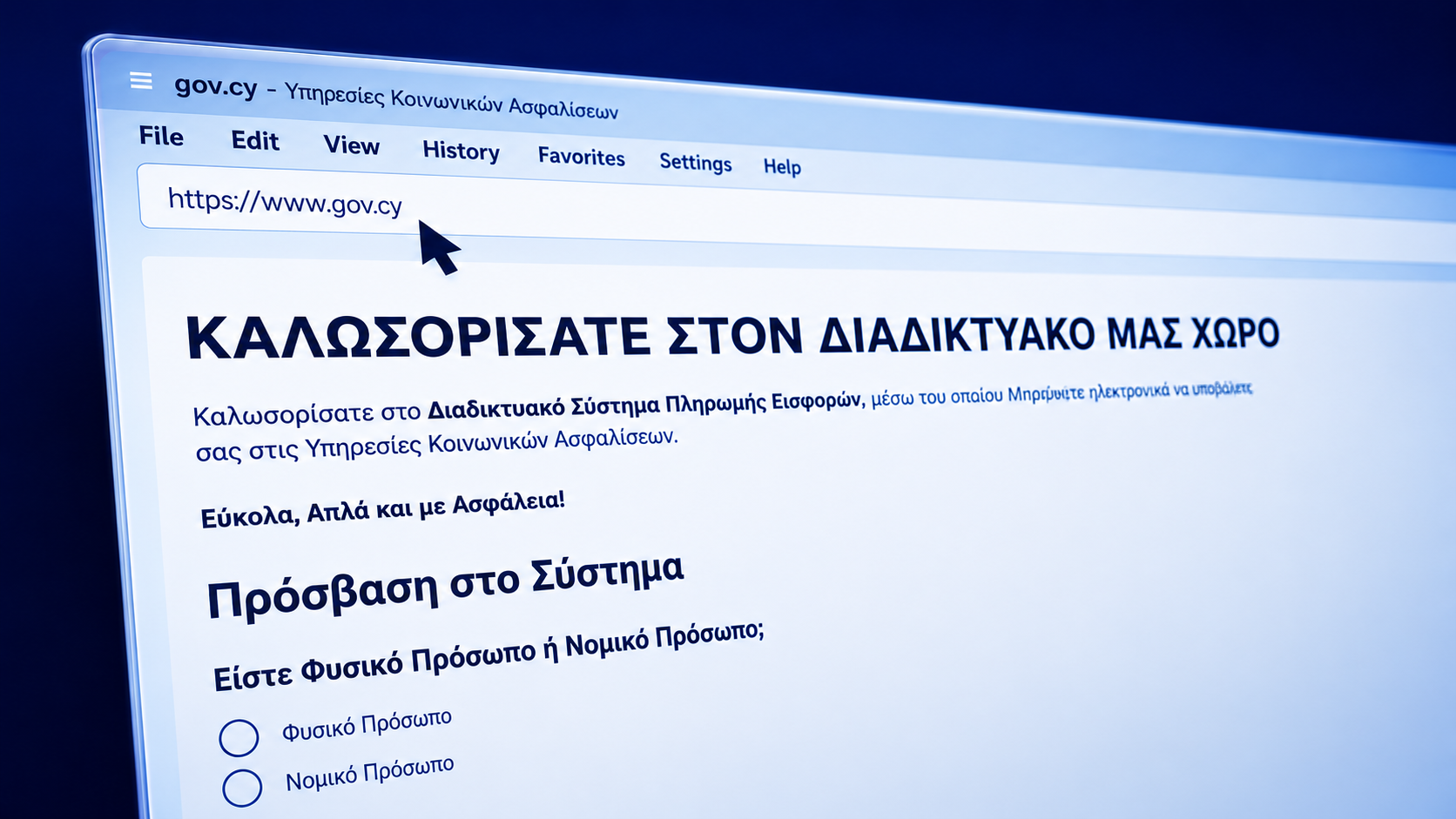Click the Υπηρεσίες Κοινωνικών Ασφαλίσεων title text
Screen dimensions: 1456x819
451,102
